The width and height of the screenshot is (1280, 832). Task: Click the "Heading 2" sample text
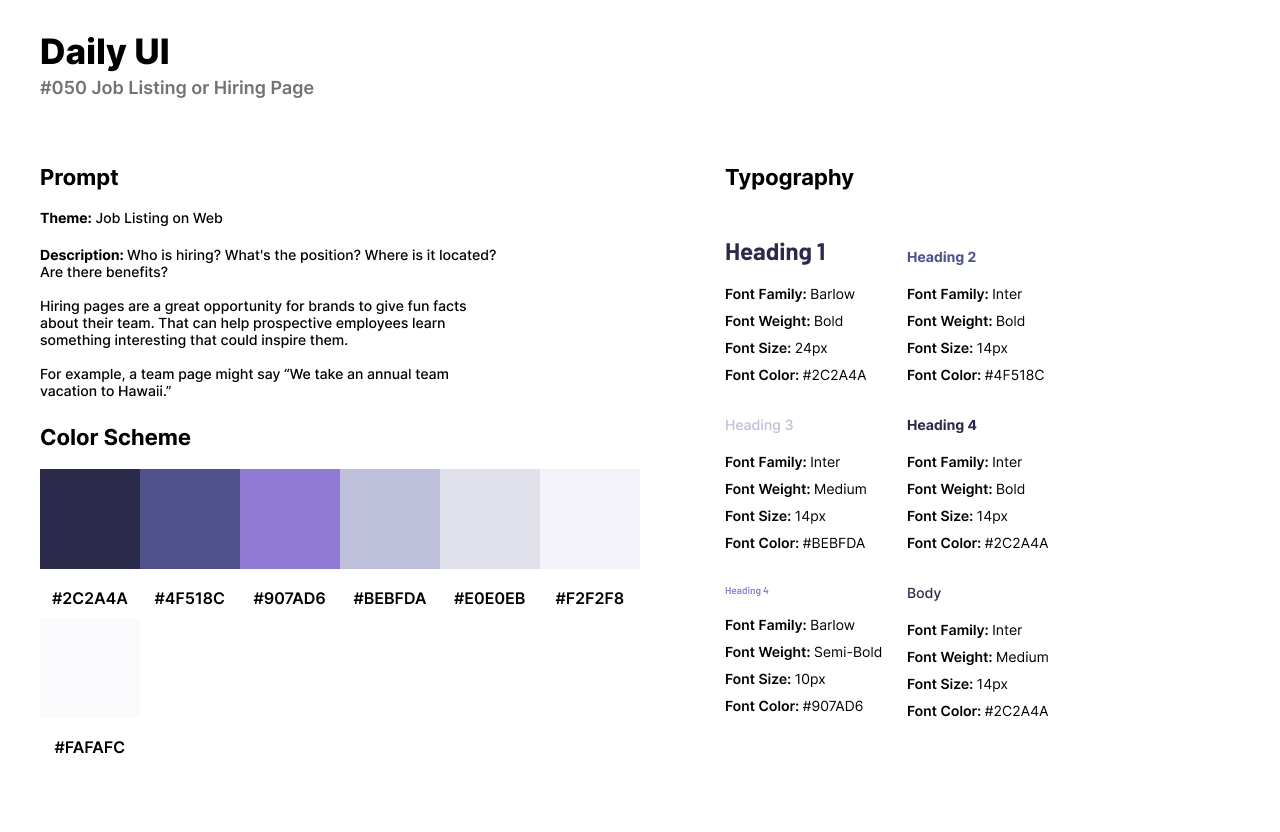pyautogui.click(x=941, y=257)
